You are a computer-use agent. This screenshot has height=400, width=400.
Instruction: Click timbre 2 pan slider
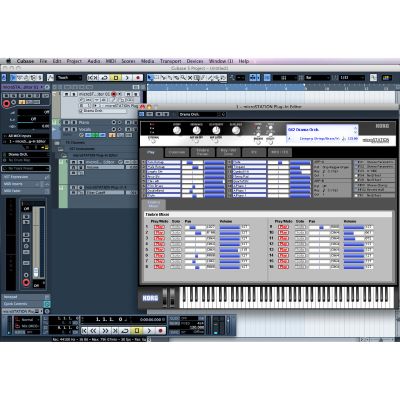coord(195,233)
